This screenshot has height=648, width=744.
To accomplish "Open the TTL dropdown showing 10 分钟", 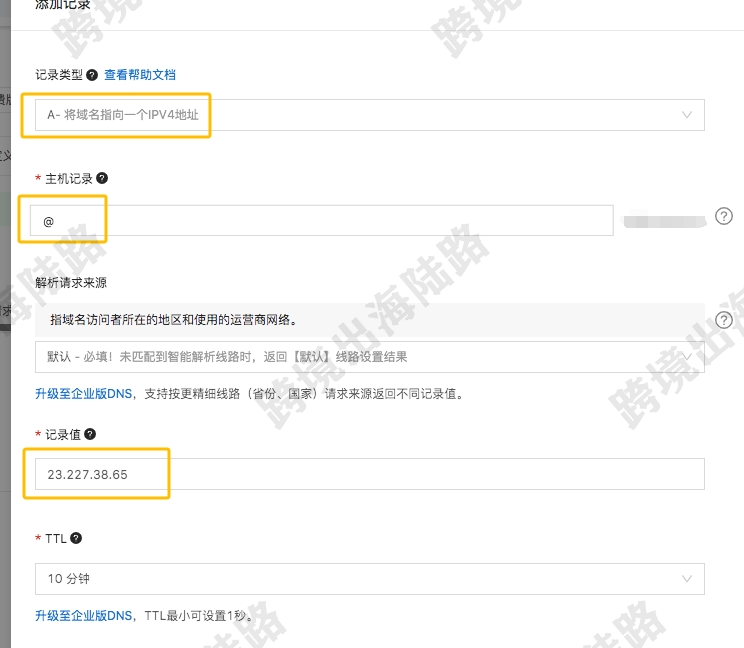I will pos(370,579).
